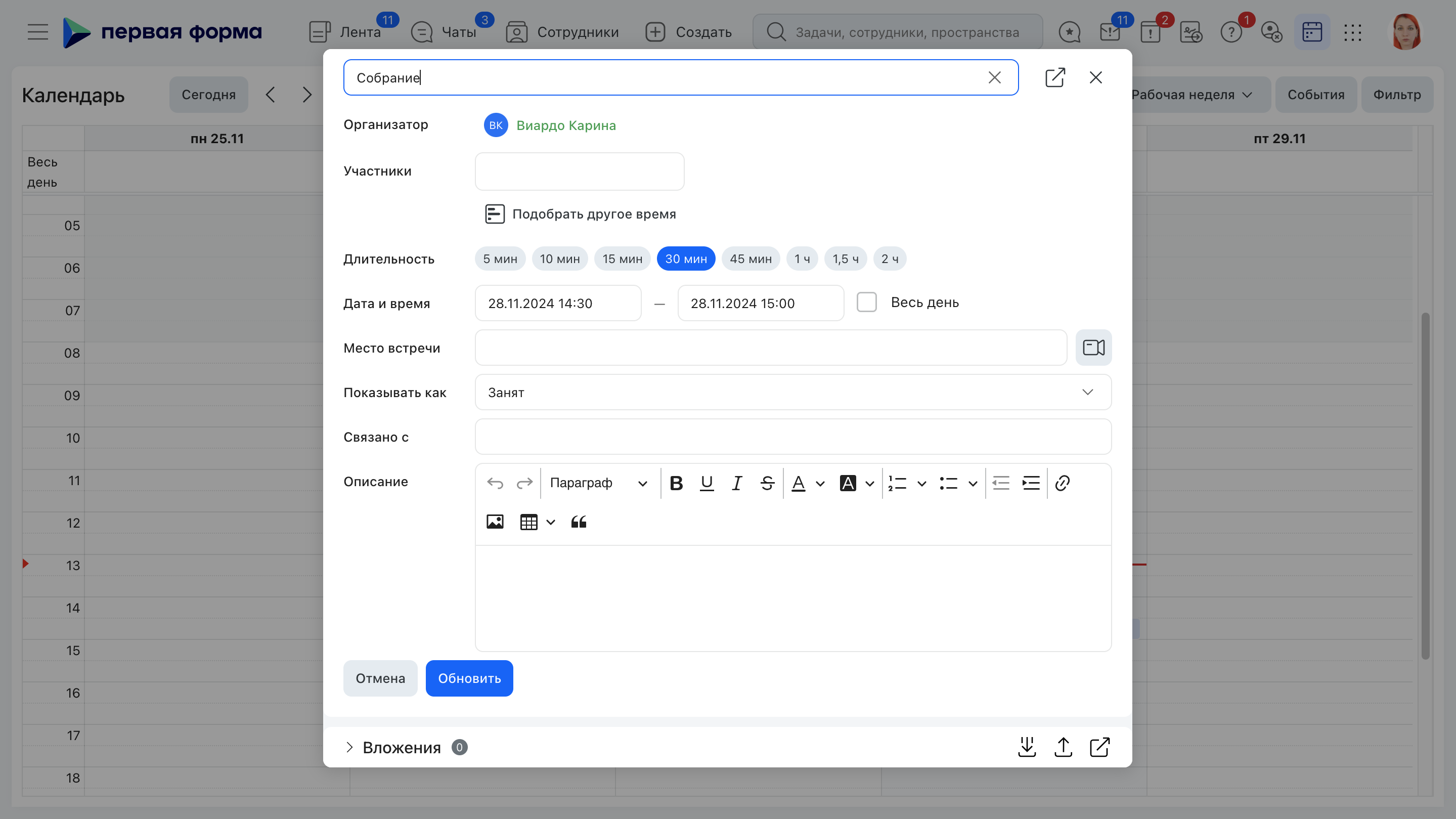Open the Параграф style dropdown
Image resolution: width=1456 pixels, height=819 pixels.
click(599, 483)
